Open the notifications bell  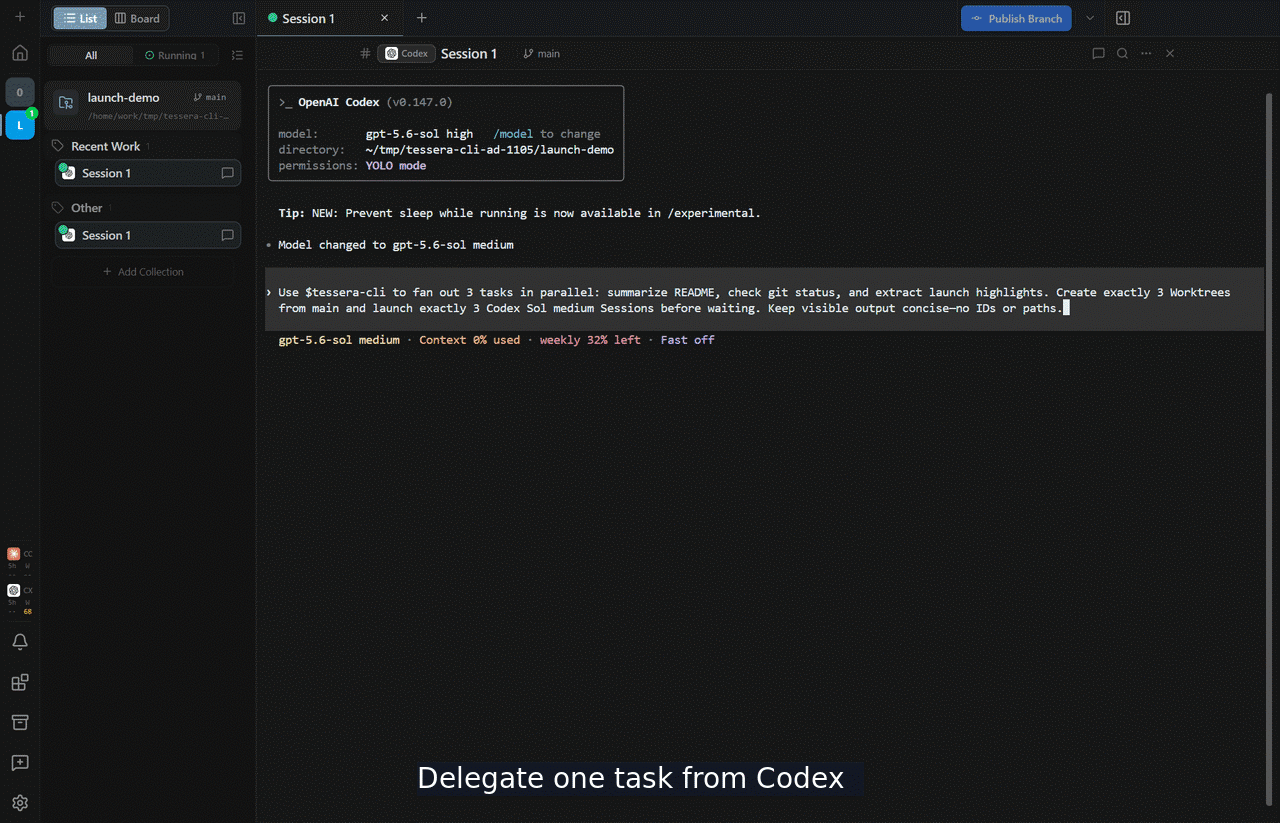(20, 642)
